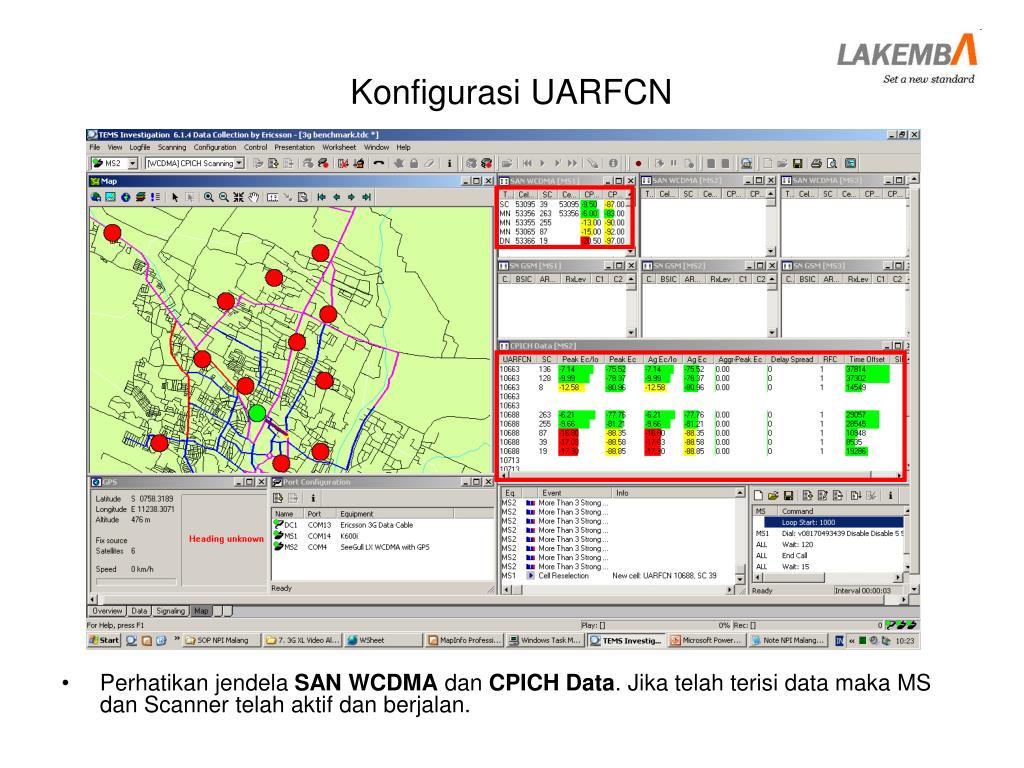This screenshot has height=768, width=1024.
Task: Open the Configuration menu
Action: click(x=215, y=148)
